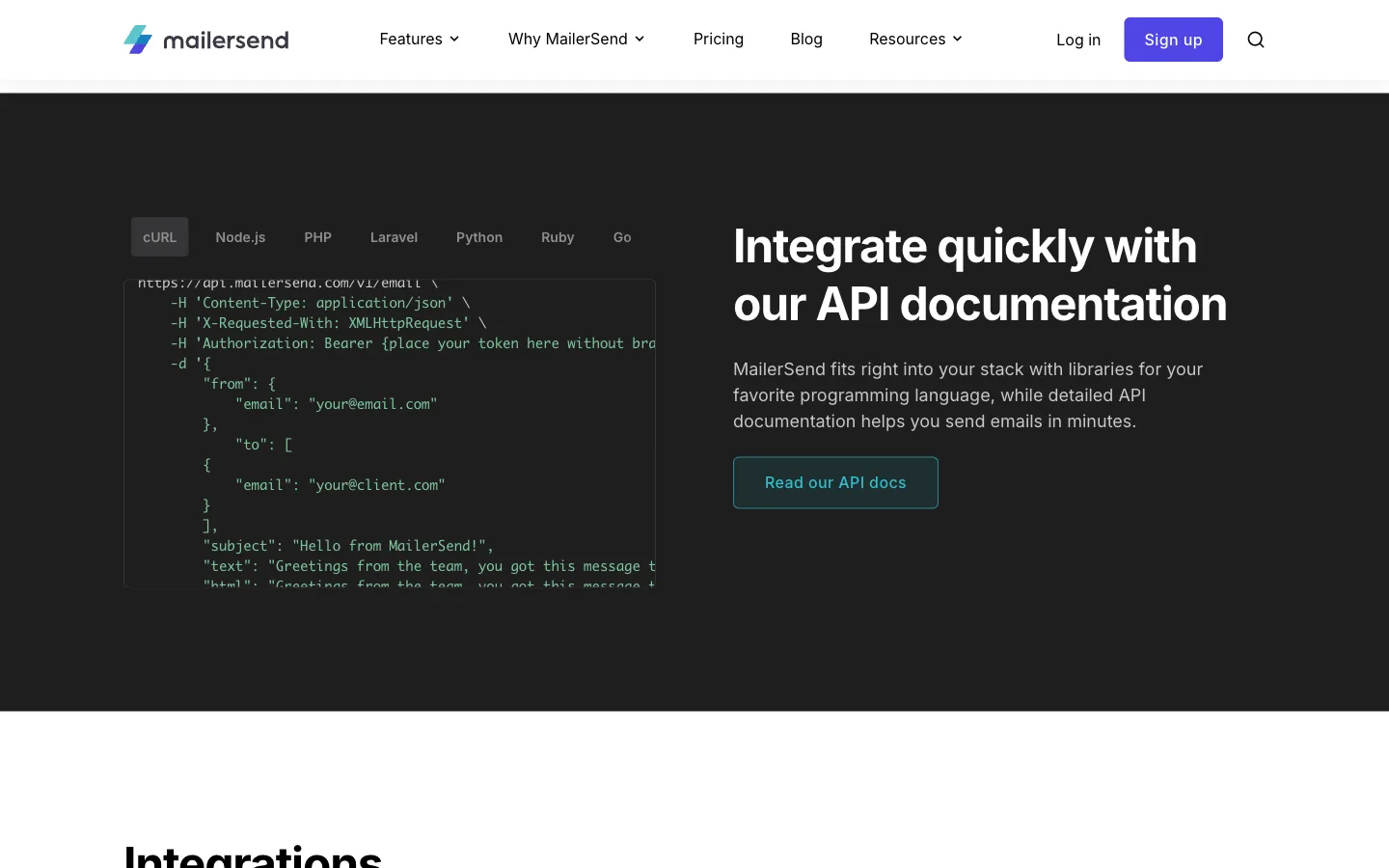The image size is (1389, 868).
Task: Switch to the Ruby tab
Action: coord(558,237)
